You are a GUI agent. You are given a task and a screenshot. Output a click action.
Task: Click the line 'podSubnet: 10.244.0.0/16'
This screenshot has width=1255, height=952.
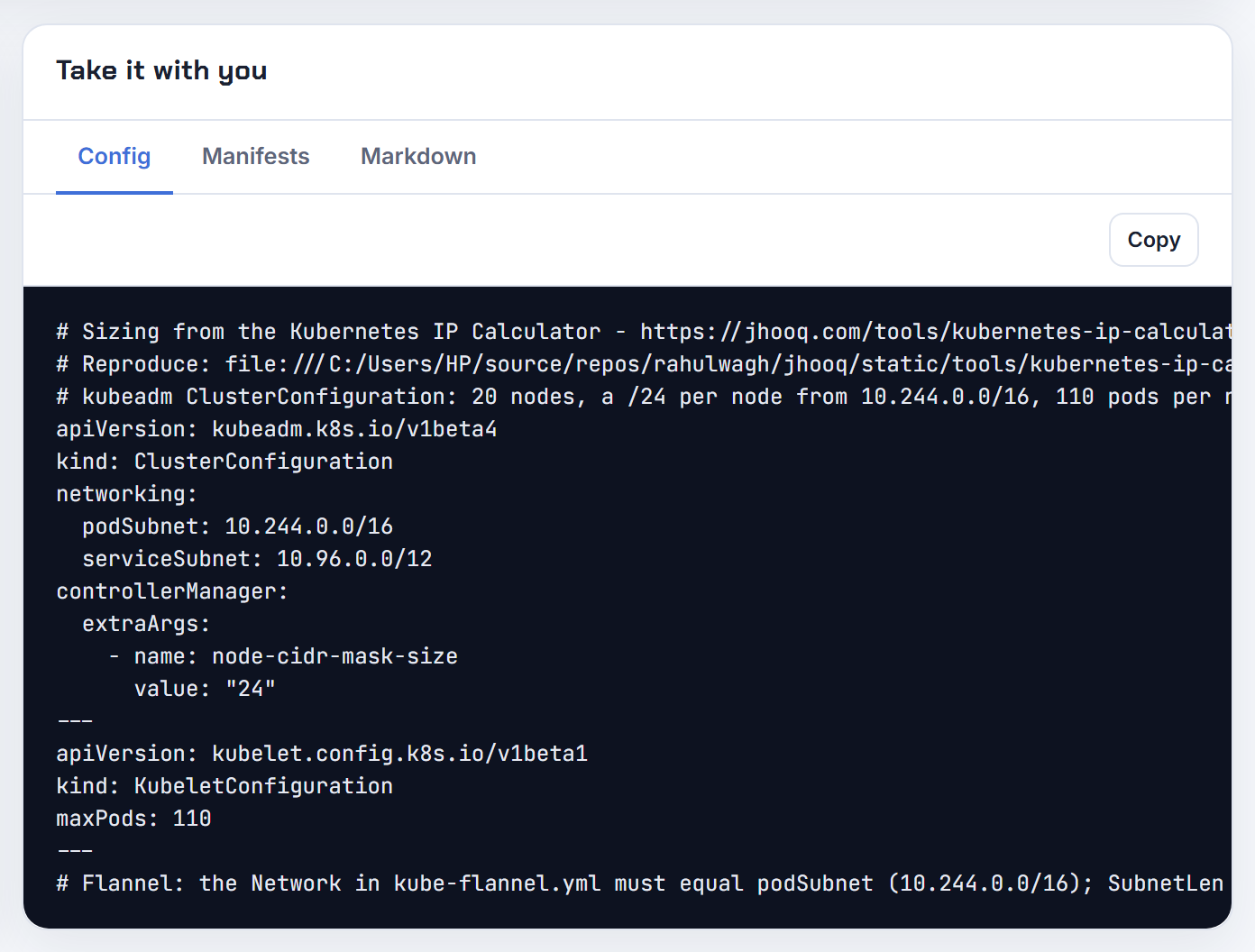coord(237,526)
